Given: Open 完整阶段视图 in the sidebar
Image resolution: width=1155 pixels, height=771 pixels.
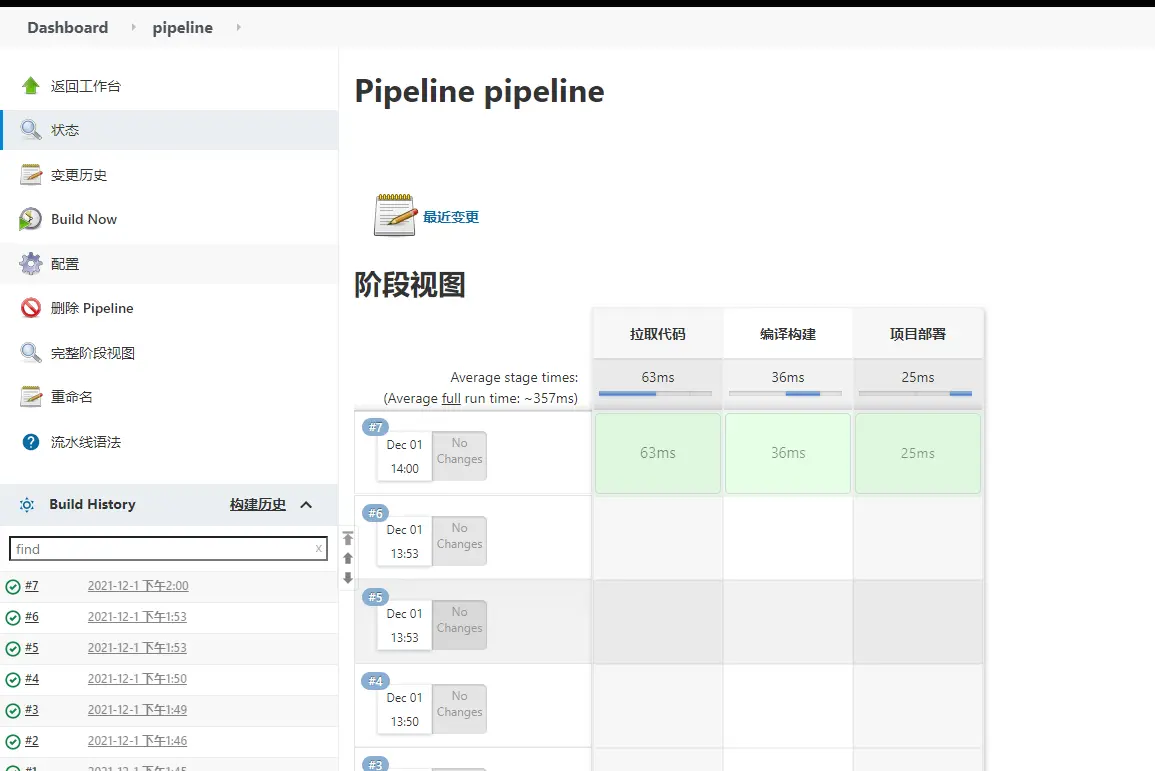Looking at the screenshot, I should point(92,353).
